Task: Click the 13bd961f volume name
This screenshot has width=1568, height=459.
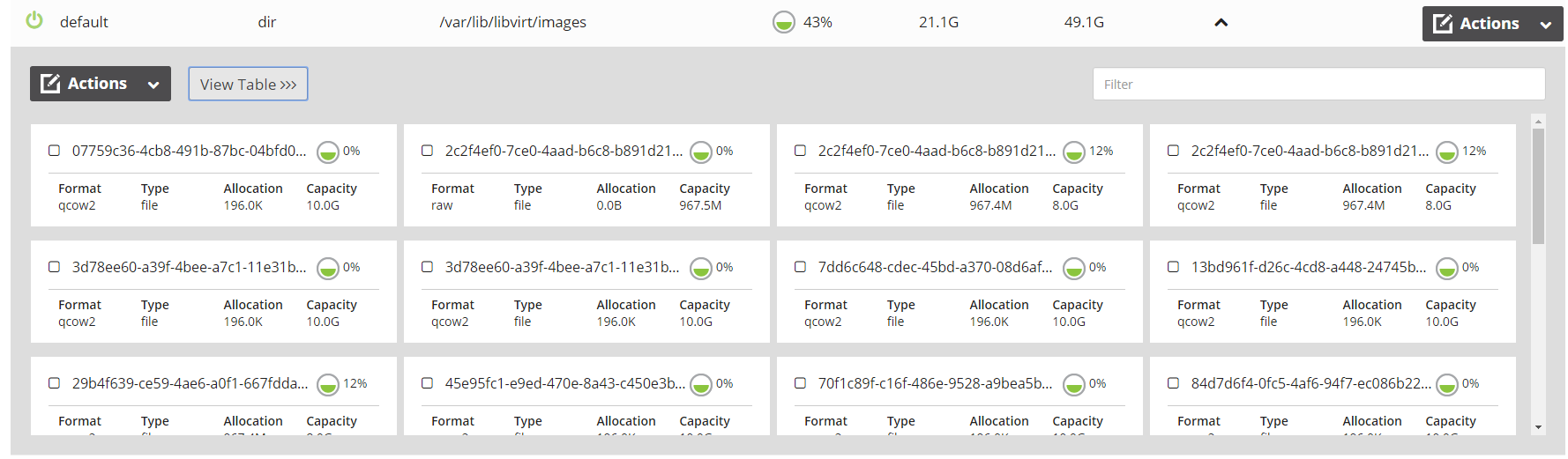Action: click(x=1308, y=267)
